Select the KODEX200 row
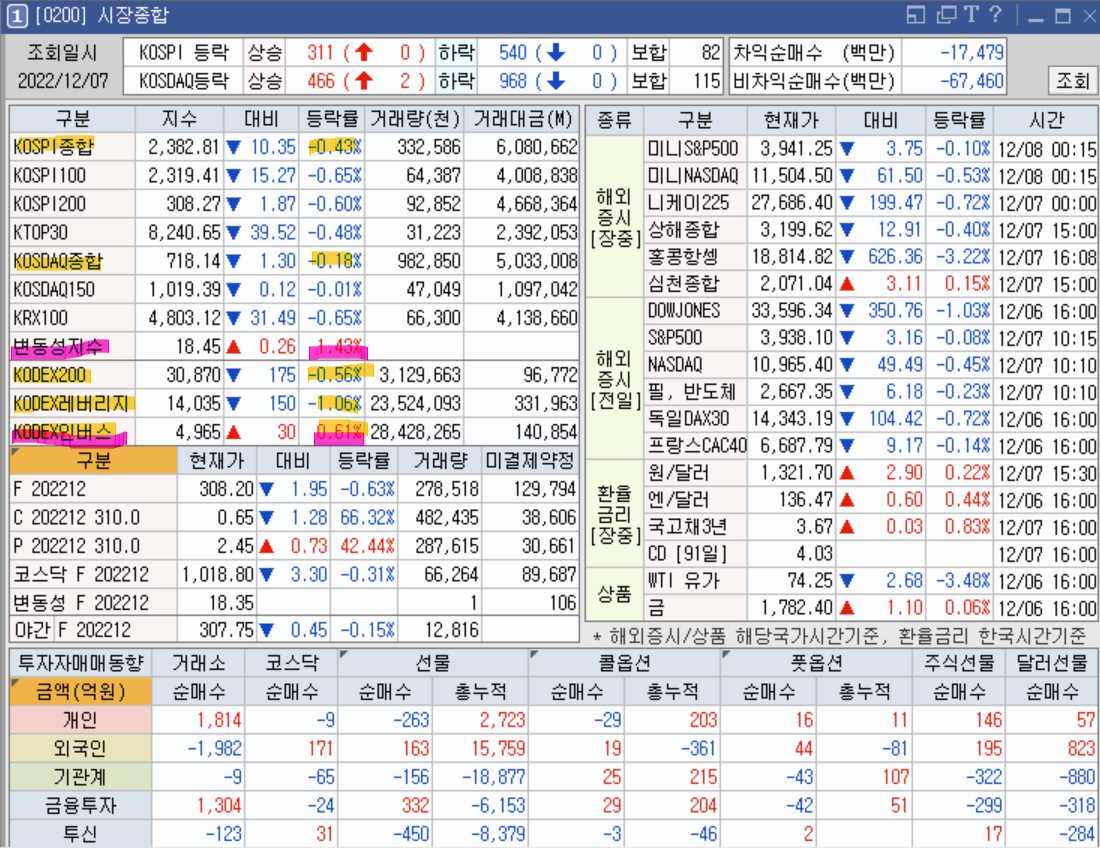The height and width of the screenshot is (848, 1100). point(295,375)
